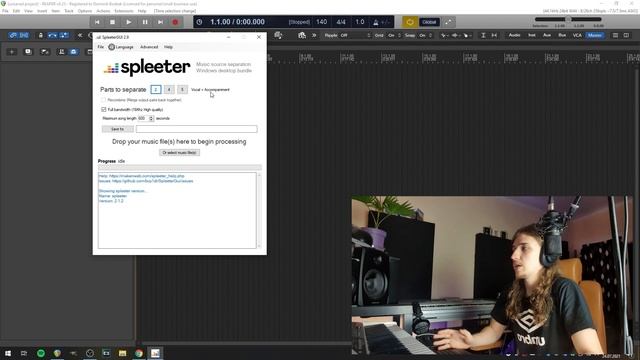The height and width of the screenshot is (360, 640).
Task: Select the Audio track filter button
Action: click(x=514, y=36)
